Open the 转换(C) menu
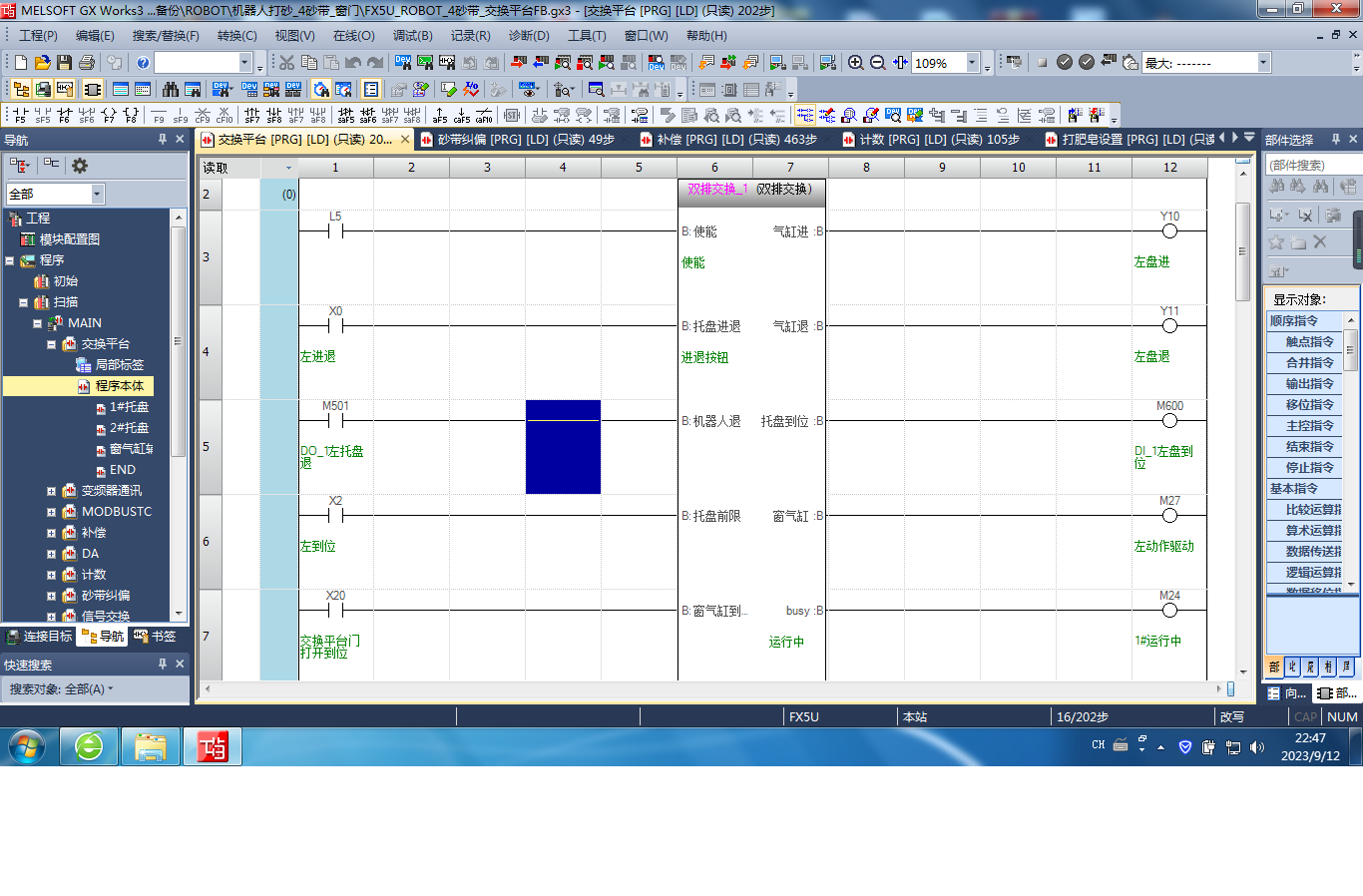Image resolution: width=1363 pixels, height=896 pixels. click(236, 36)
